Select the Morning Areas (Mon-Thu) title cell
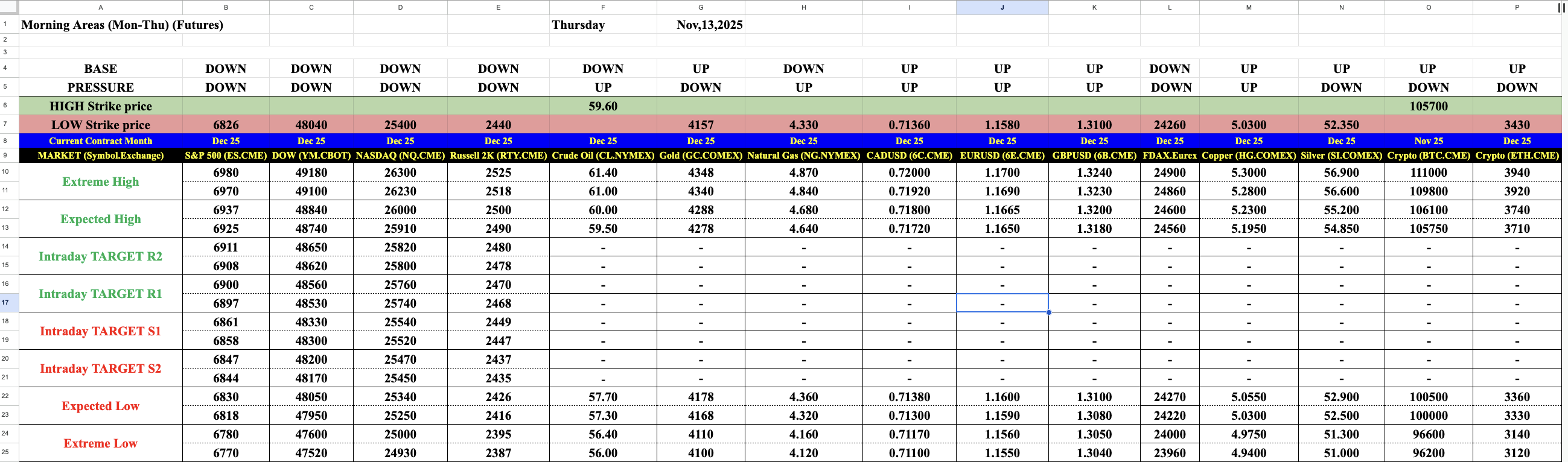This screenshot has height=462, width=1568. [x=122, y=25]
